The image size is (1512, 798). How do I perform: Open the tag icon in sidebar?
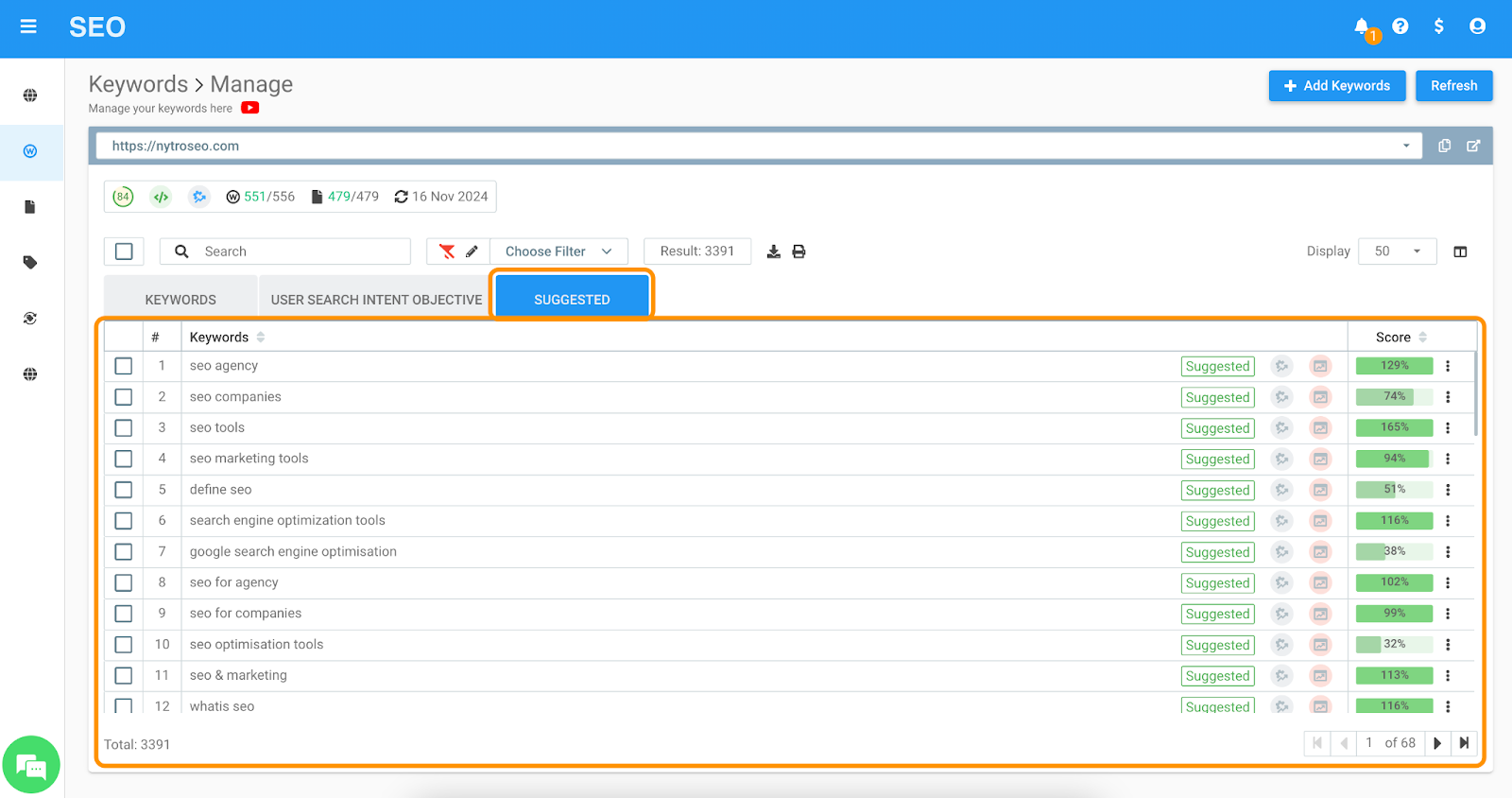[x=30, y=263]
